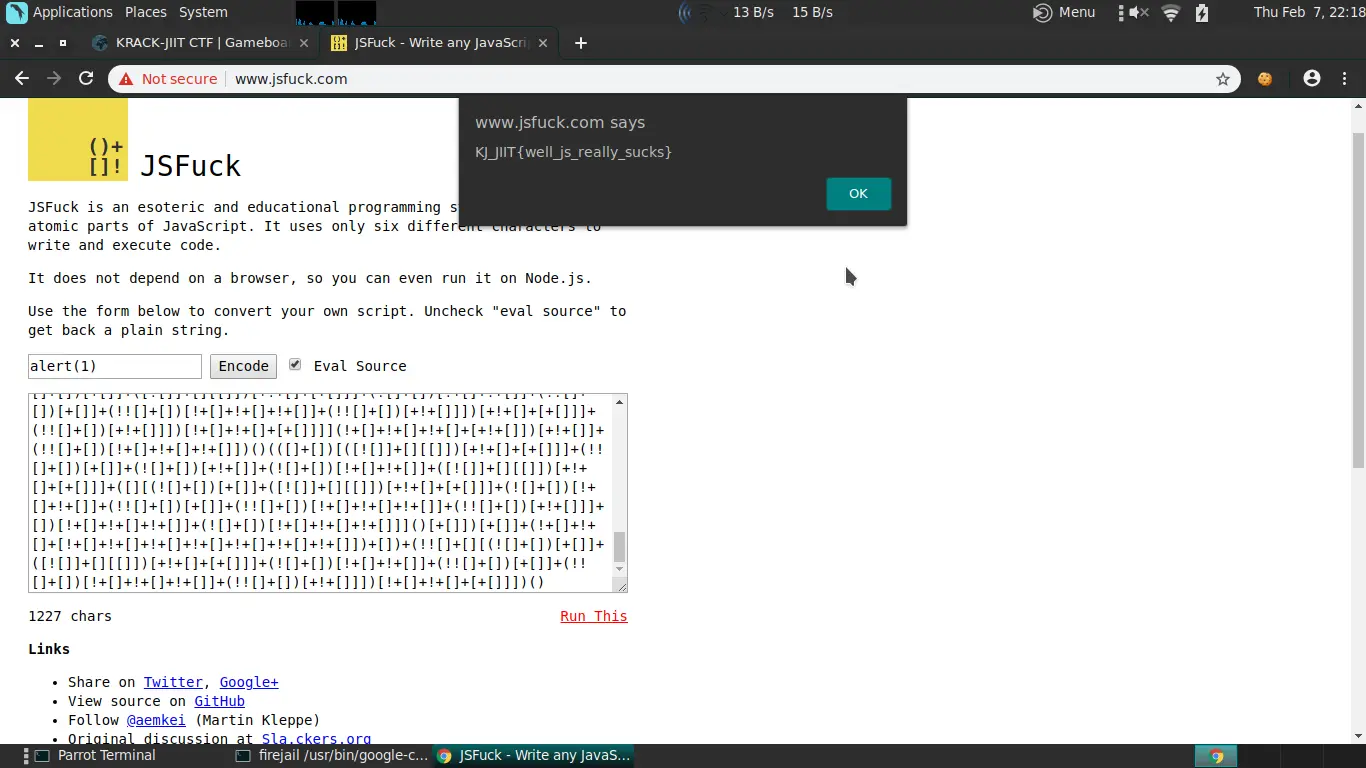Open the Chrome profile icon
The height and width of the screenshot is (768, 1366).
click(1312, 79)
